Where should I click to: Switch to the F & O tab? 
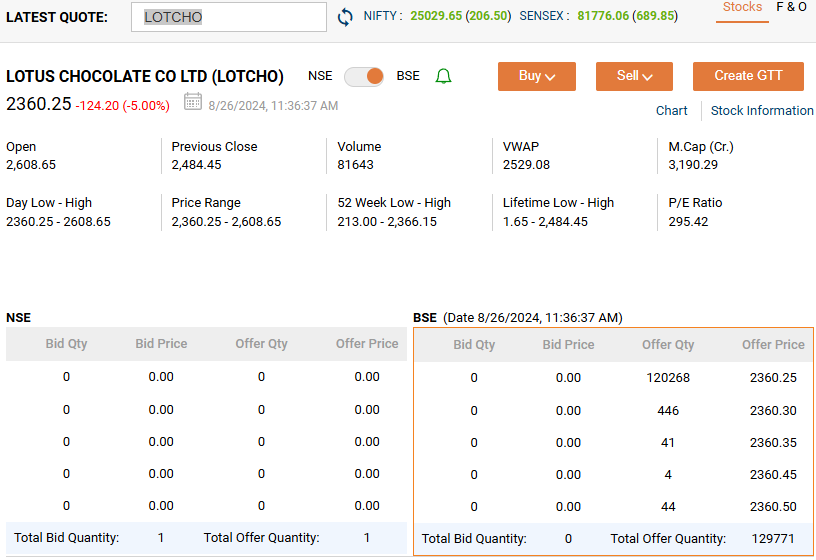[x=791, y=7]
